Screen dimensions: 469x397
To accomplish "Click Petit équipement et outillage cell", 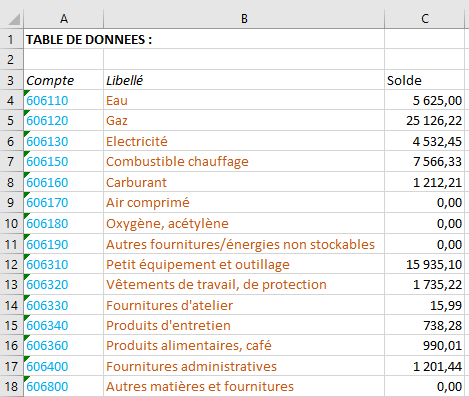I will pyautogui.click(x=244, y=264).
